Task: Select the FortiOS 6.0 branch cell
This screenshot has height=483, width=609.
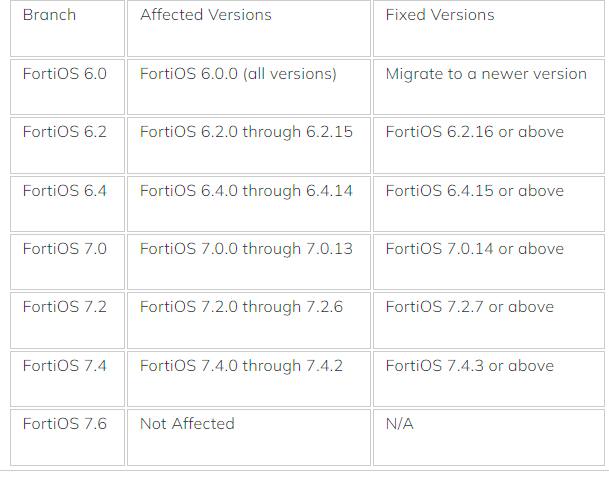Action: pos(67,87)
